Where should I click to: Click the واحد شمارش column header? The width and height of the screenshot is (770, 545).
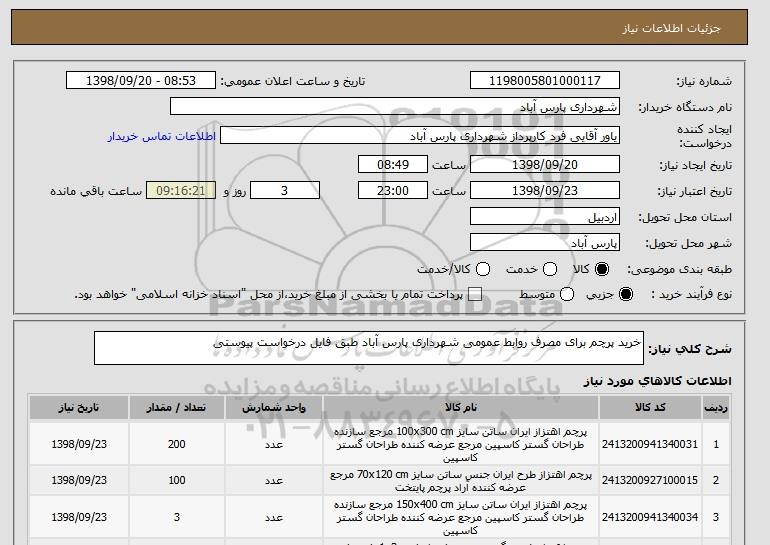274,408
